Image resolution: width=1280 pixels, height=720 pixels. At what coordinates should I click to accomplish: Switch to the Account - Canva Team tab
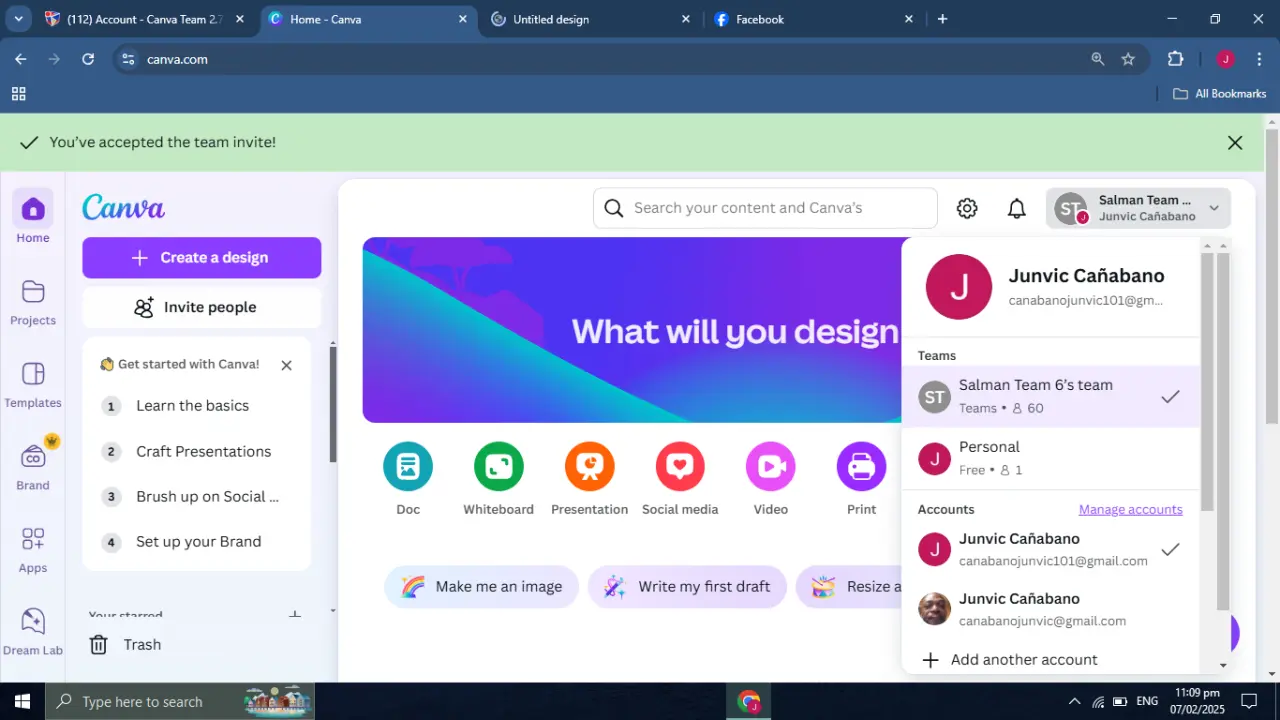[x=146, y=19]
